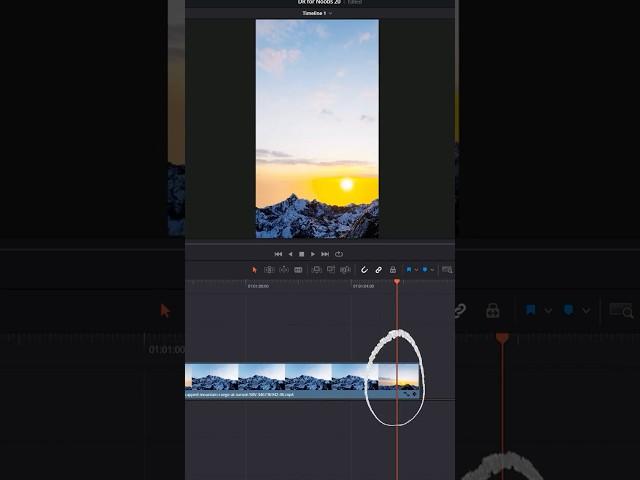Toggle magnet snapping

pyautogui.click(x=364, y=270)
